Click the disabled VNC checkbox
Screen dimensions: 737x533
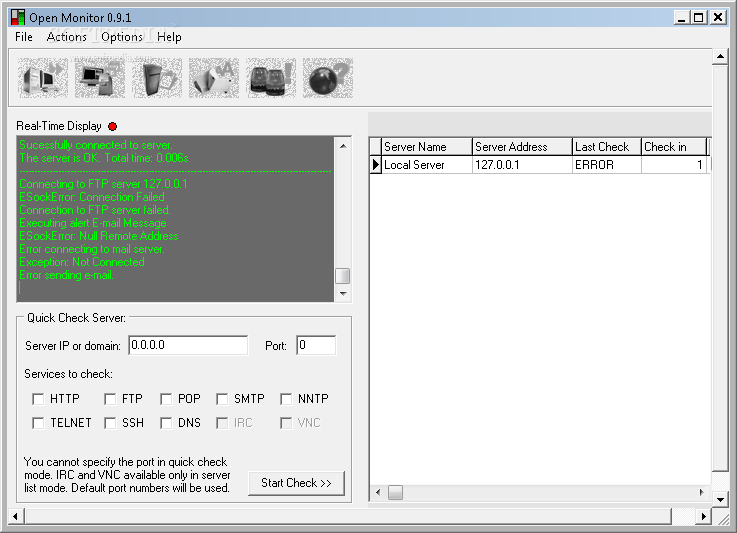click(x=286, y=423)
